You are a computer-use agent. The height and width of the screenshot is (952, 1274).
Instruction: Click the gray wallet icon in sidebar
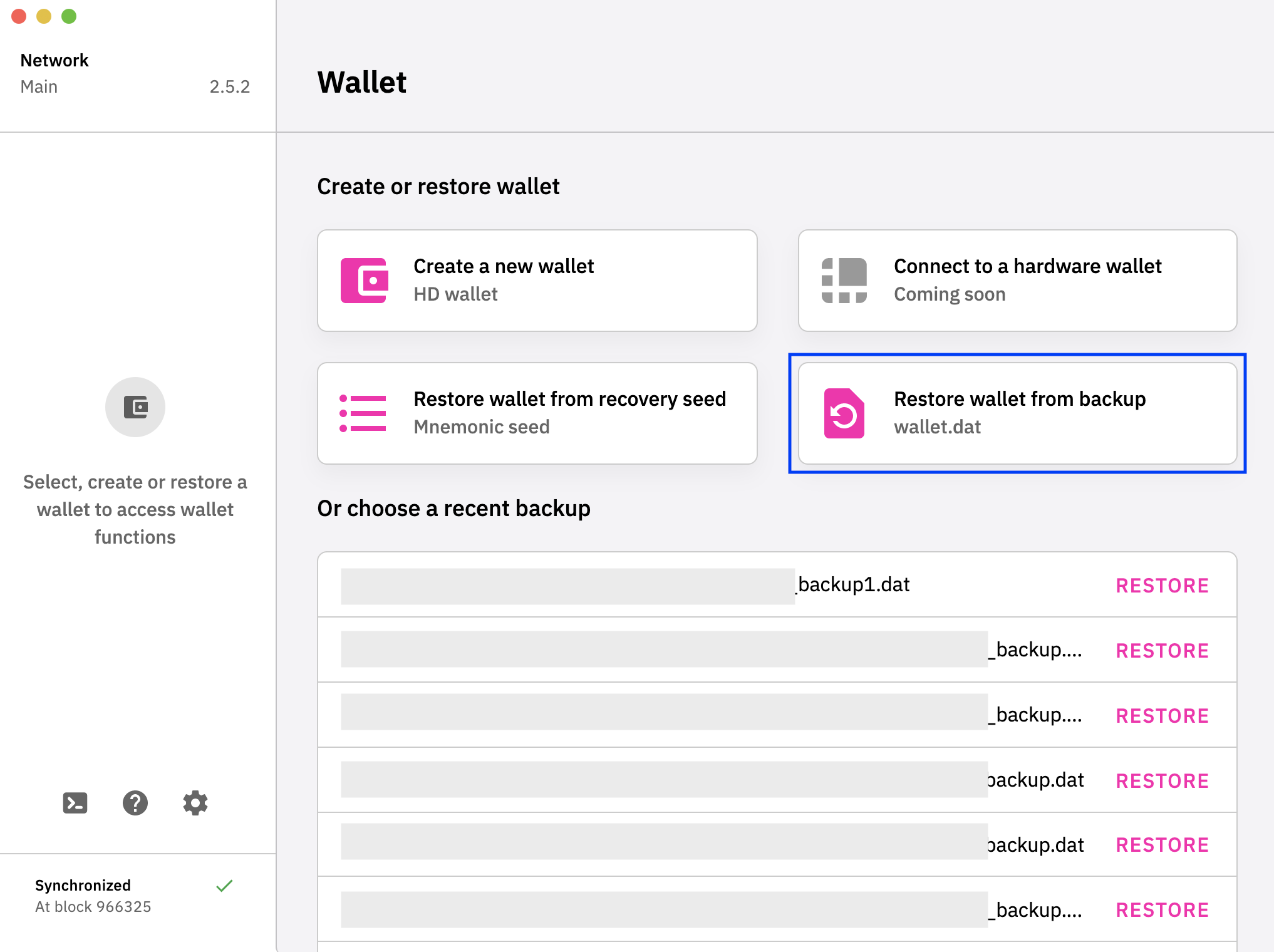[135, 407]
